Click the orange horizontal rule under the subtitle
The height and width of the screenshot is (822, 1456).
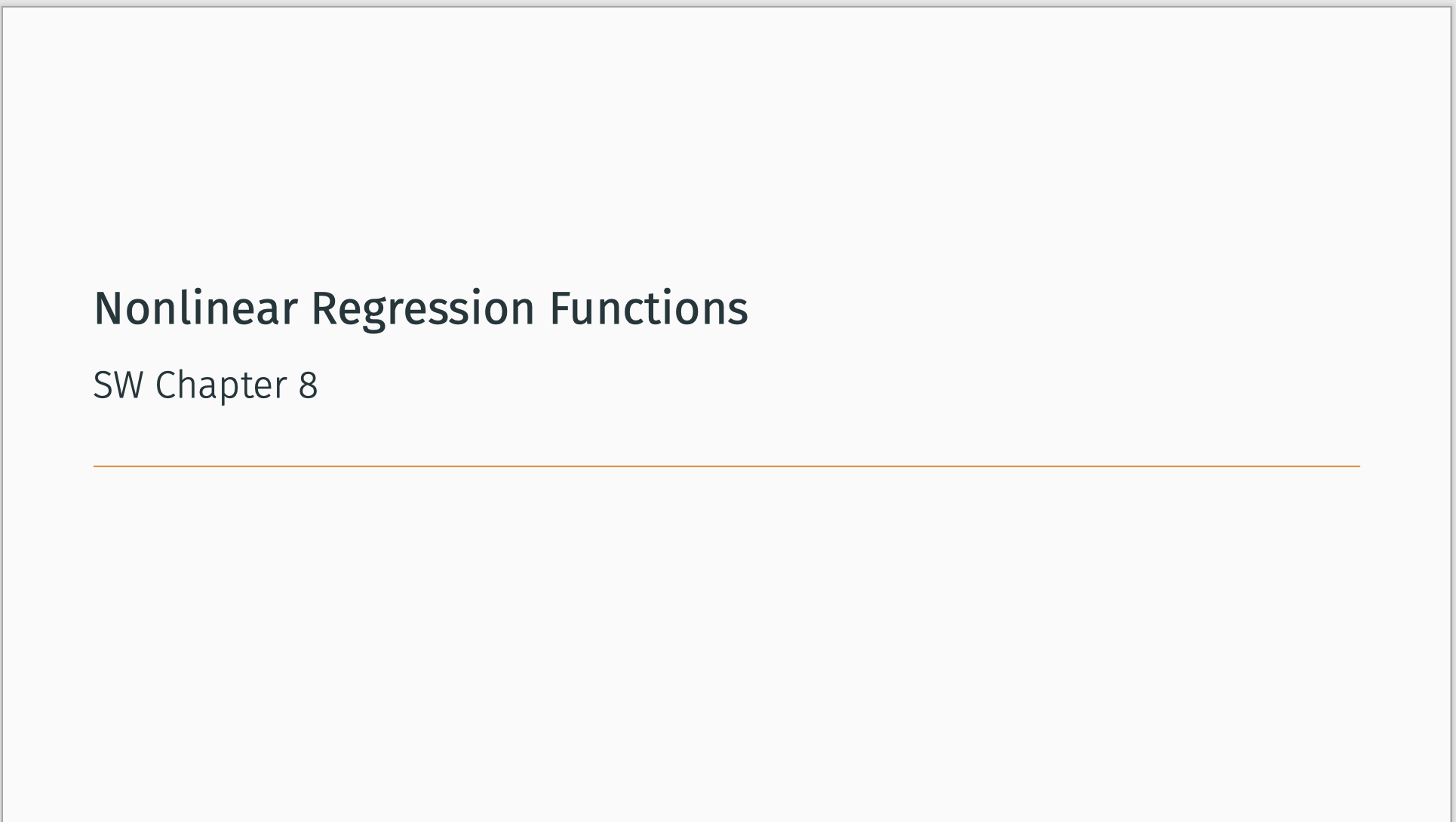[726, 466]
